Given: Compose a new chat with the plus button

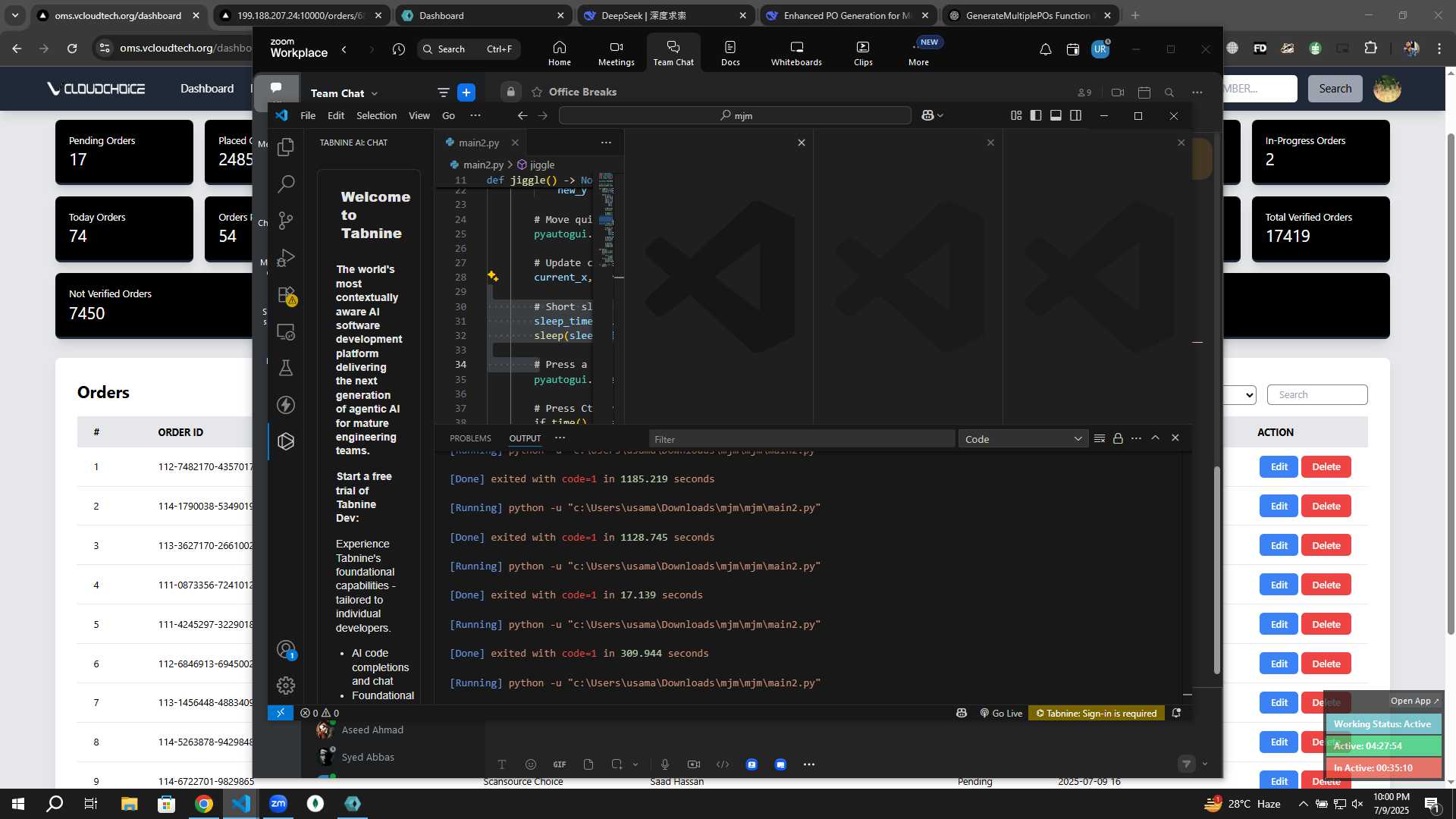Looking at the screenshot, I should pyautogui.click(x=466, y=93).
